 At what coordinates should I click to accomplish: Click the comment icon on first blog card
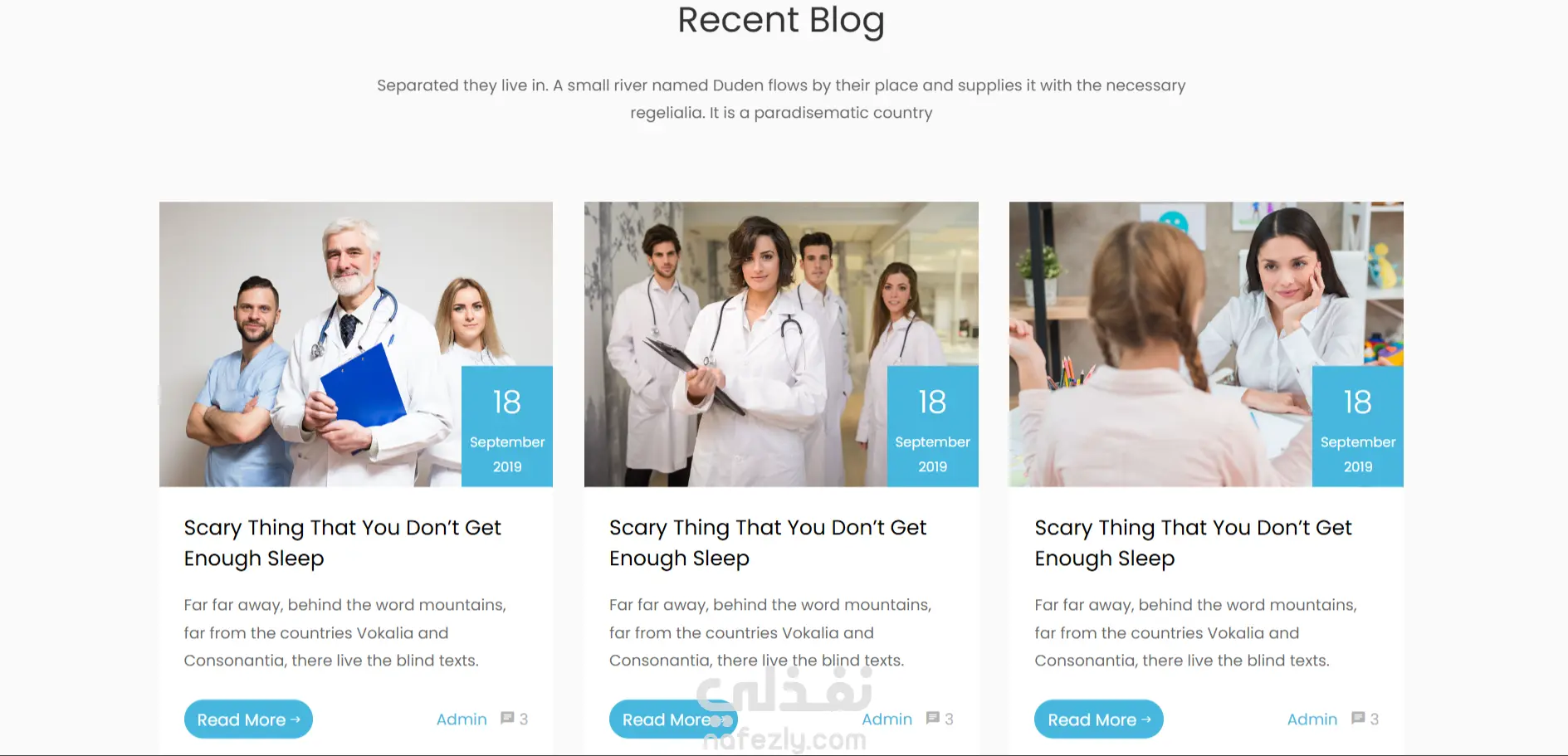click(x=507, y=718)
